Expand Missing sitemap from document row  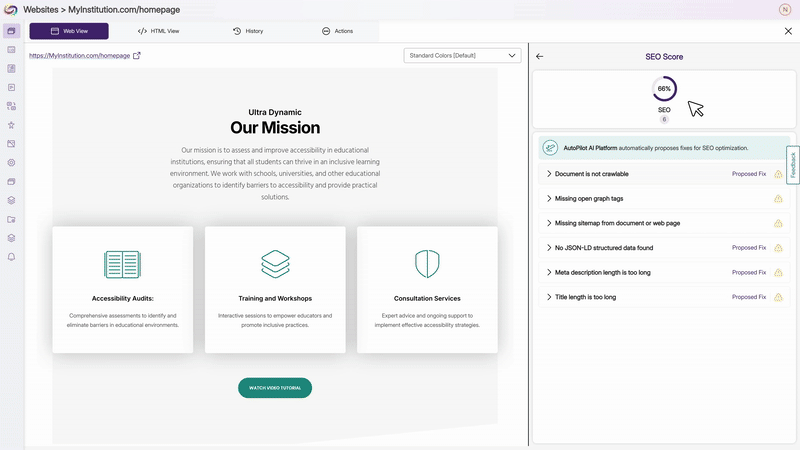(x=550, y=223)
